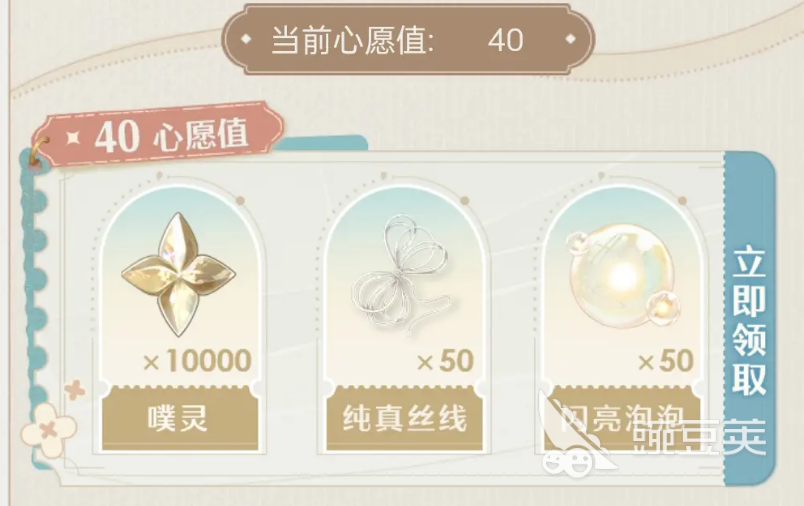Click the small orange cross flower
This screenshot has height=506, width=804.
tap(75, 390)
